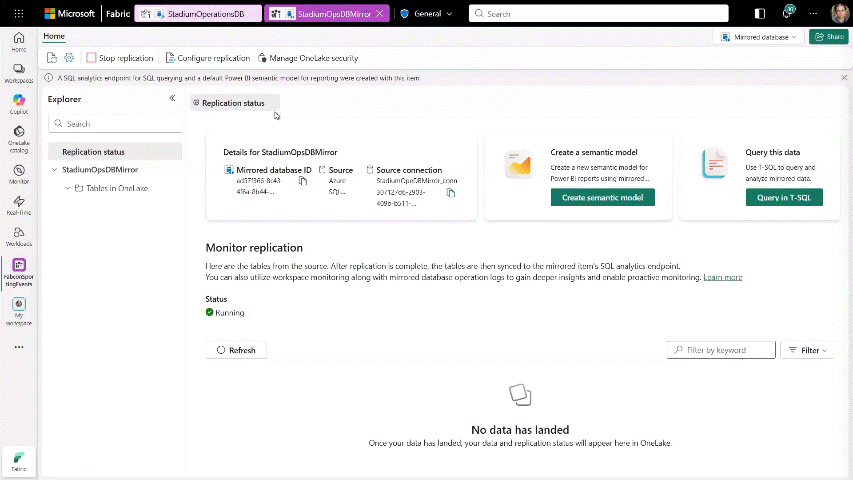Click the Fabric experience switcher icon
Viewport: 853px width, 480px height.
[18, 461]
